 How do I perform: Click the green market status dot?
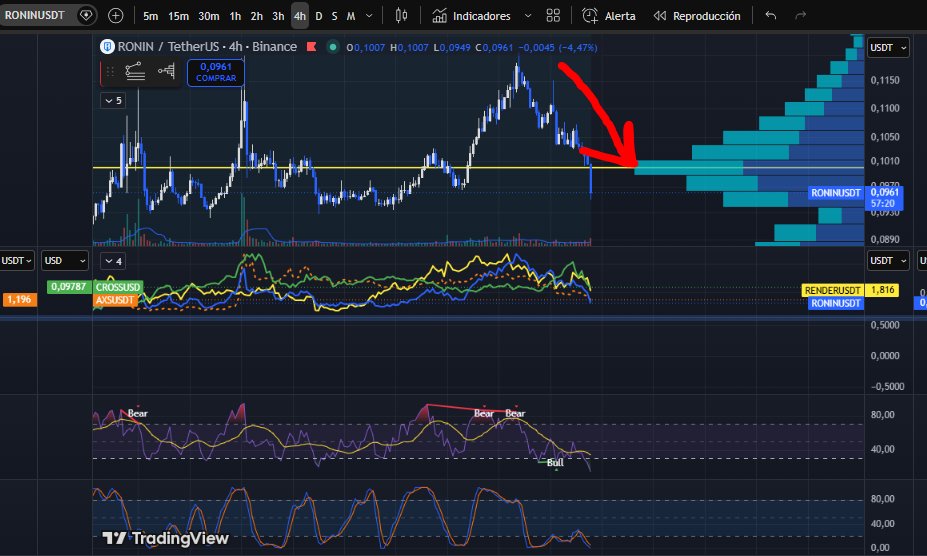[x=333, y=47]
